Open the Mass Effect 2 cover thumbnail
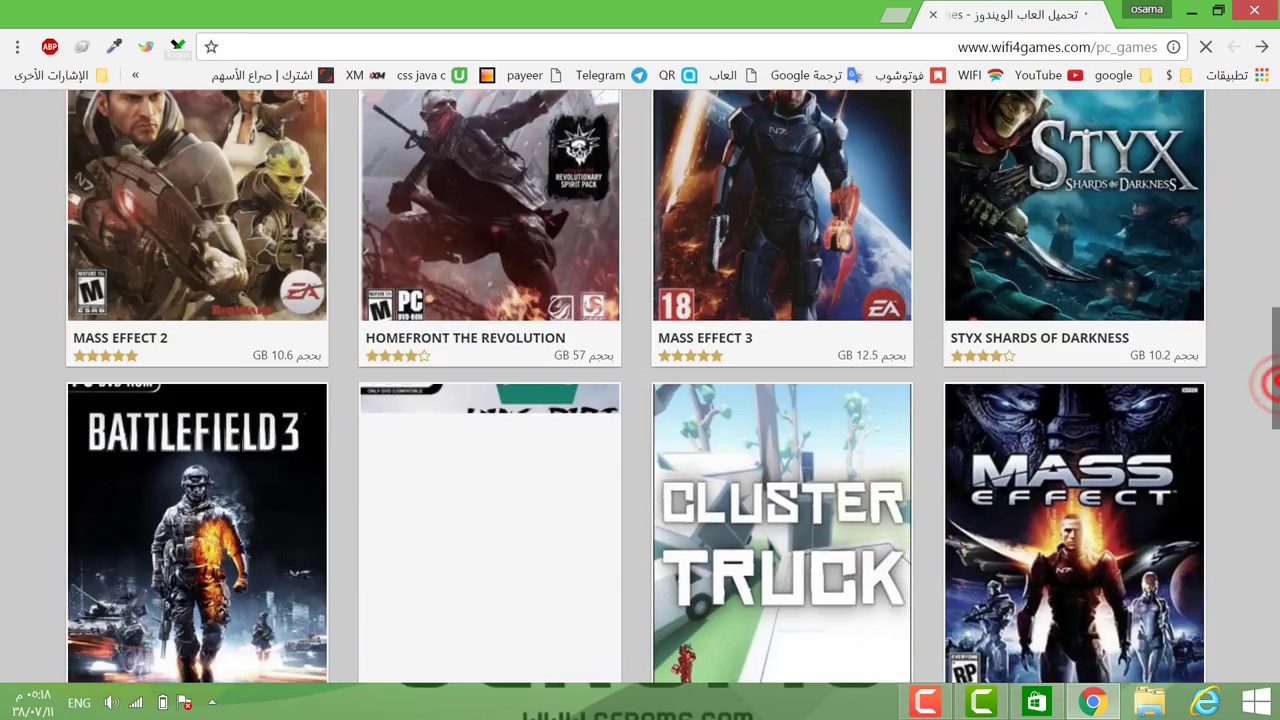This screenshot has height=720, width=1280. [x=197, y=205]
